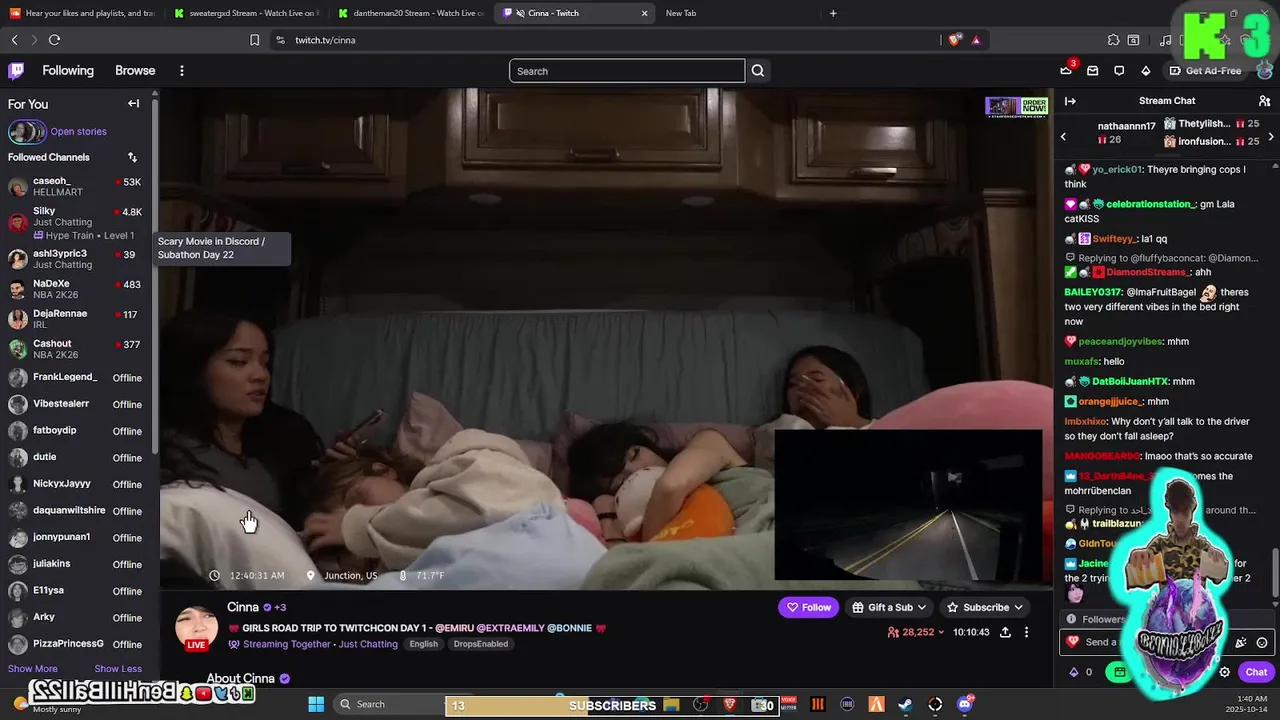This screenshot has width=1280, height=720.
Task: Click the channel points diamond icon
Action: (x=1074, y=672)
